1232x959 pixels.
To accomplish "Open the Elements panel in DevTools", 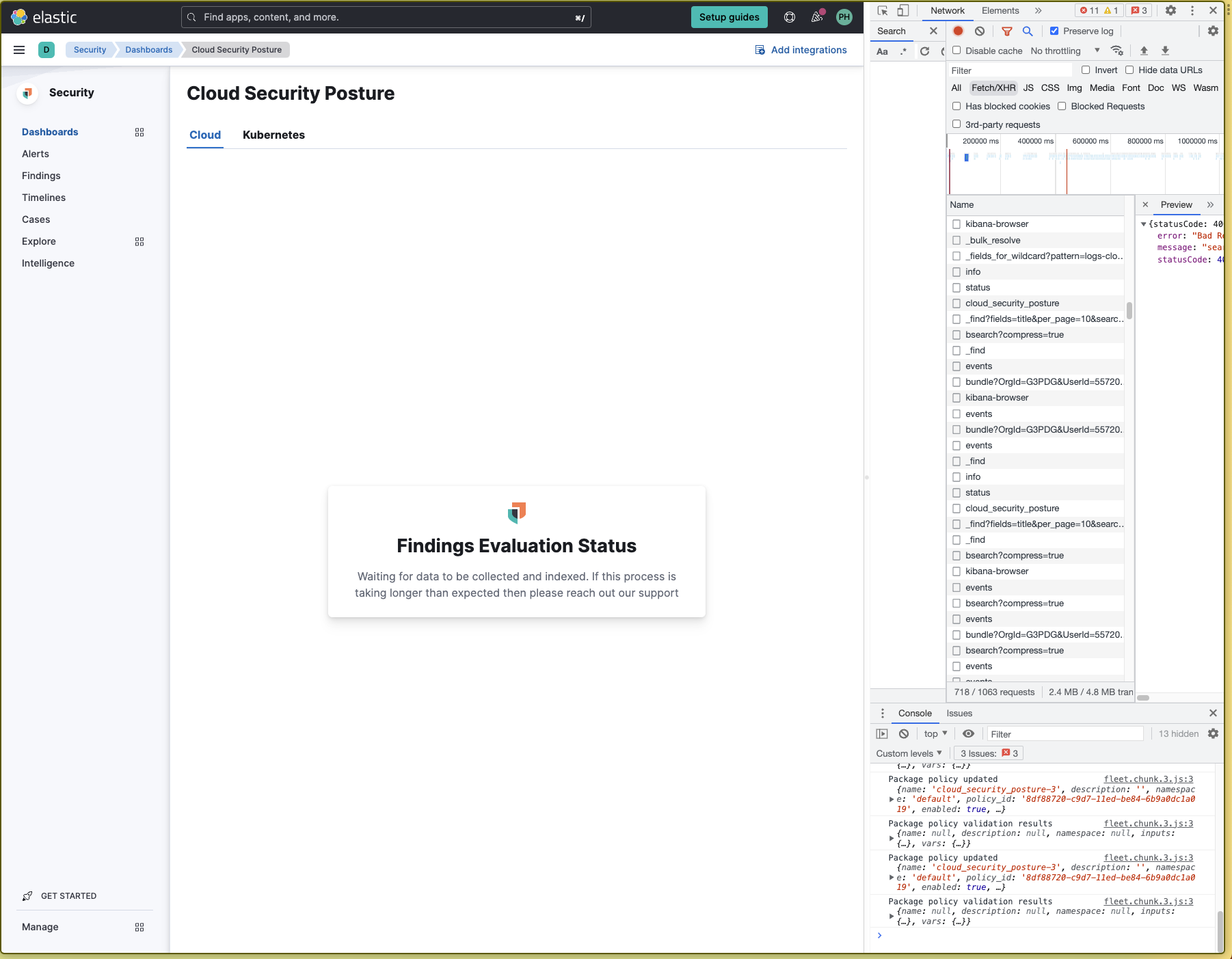I will (x=1000, y=10).
